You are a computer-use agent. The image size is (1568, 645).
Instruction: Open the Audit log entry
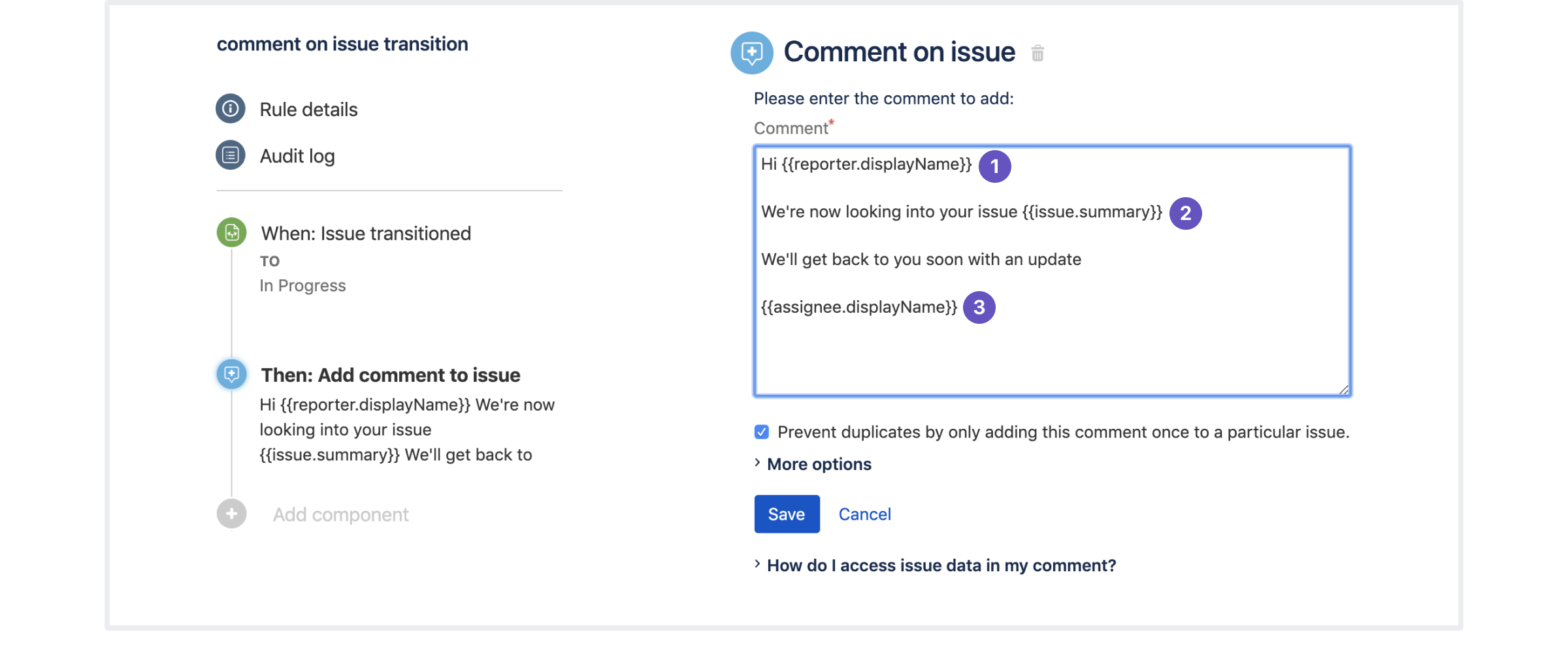tap(297, 156)
